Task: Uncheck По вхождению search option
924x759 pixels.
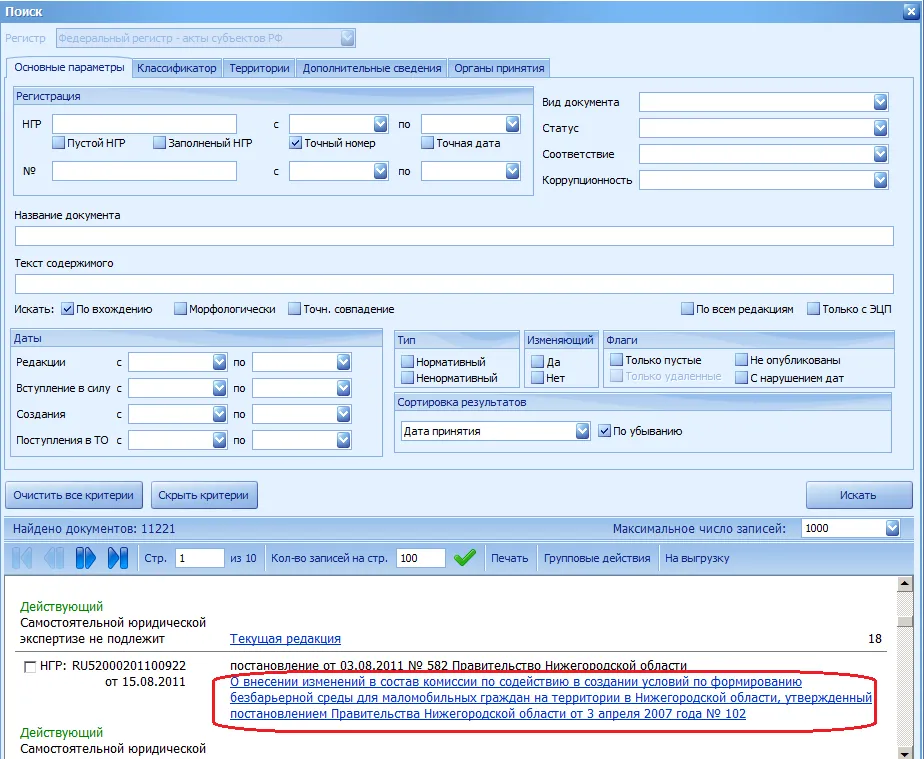Action: coord(67,309)
